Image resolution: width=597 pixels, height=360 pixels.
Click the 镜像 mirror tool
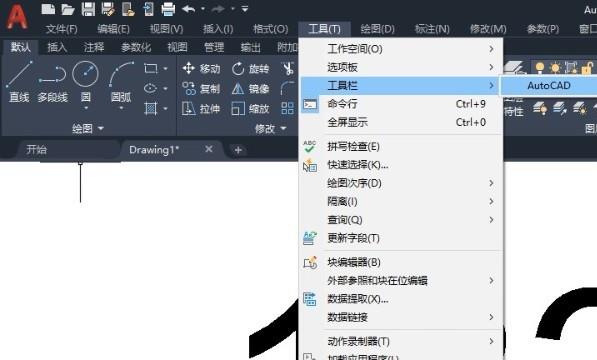tap(250, 89)
